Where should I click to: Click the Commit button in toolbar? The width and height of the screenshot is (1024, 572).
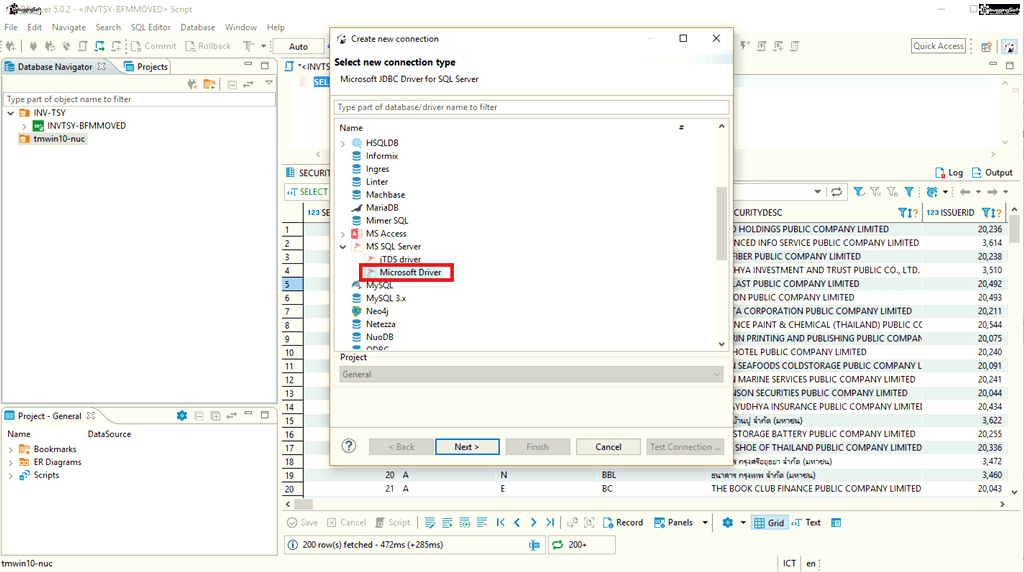(x=154, y=46)
